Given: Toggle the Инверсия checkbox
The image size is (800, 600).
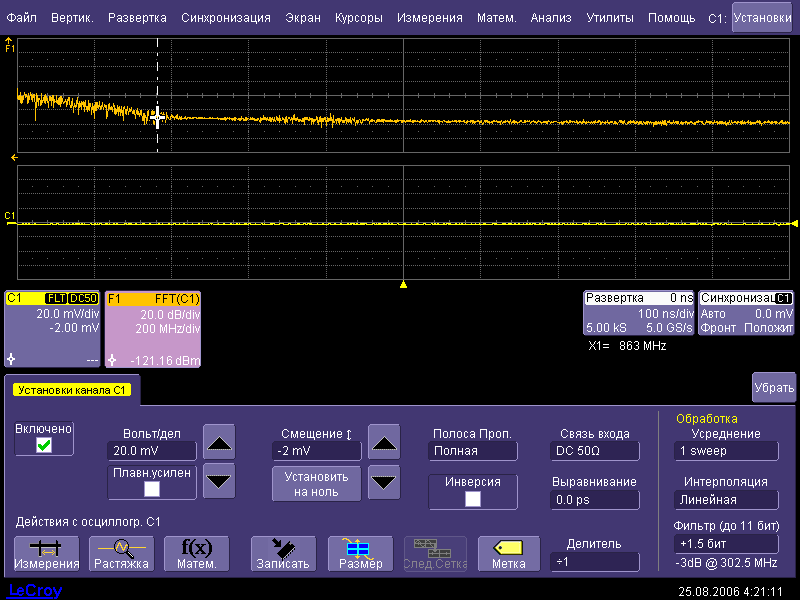Looking at the screenshot, I should 473,498.
